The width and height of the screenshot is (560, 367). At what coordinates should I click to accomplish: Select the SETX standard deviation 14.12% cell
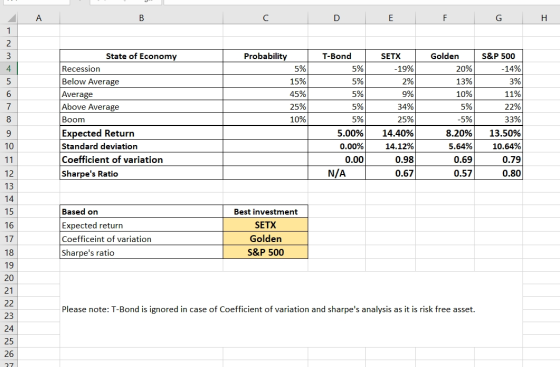click(390, 146)
